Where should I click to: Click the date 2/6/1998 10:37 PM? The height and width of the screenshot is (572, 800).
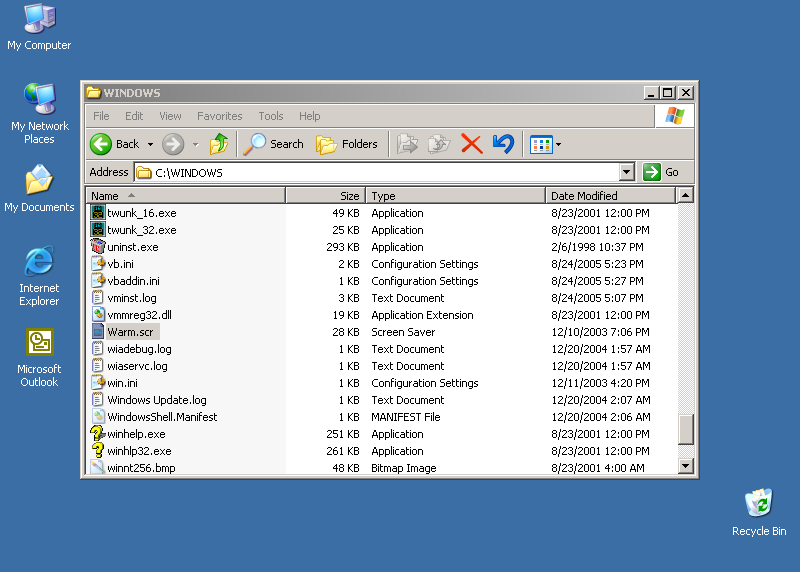pyautogui.click(x=597, y=247)
